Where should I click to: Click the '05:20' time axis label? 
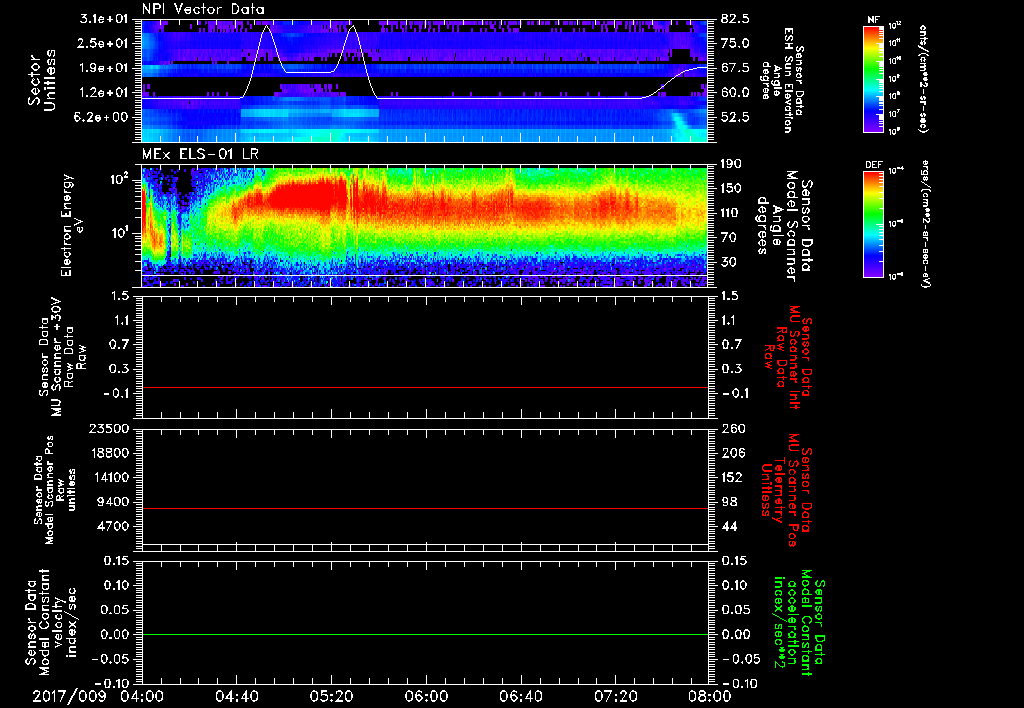(x=332, y=696)
